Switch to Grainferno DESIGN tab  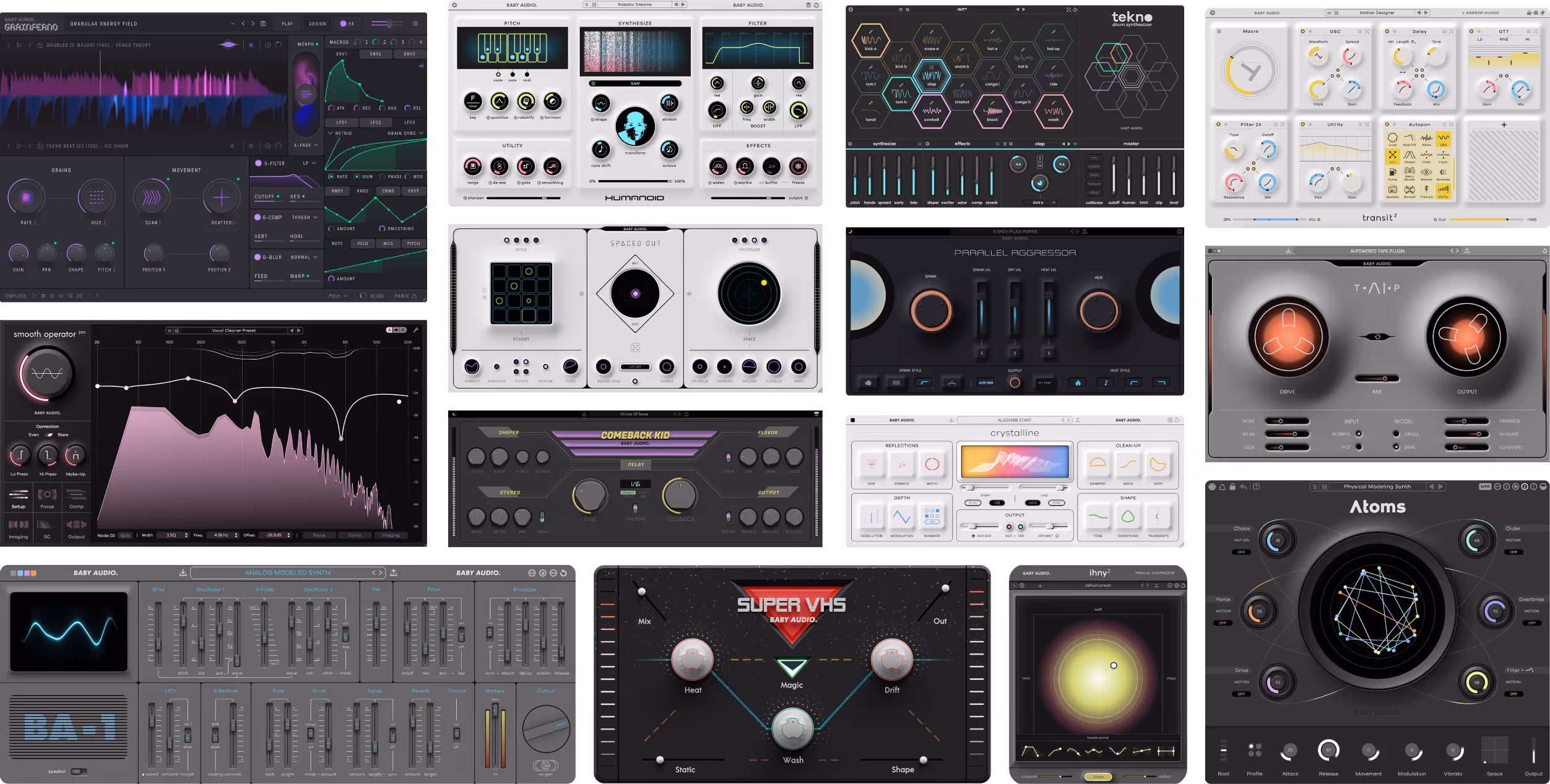point(318,24)
